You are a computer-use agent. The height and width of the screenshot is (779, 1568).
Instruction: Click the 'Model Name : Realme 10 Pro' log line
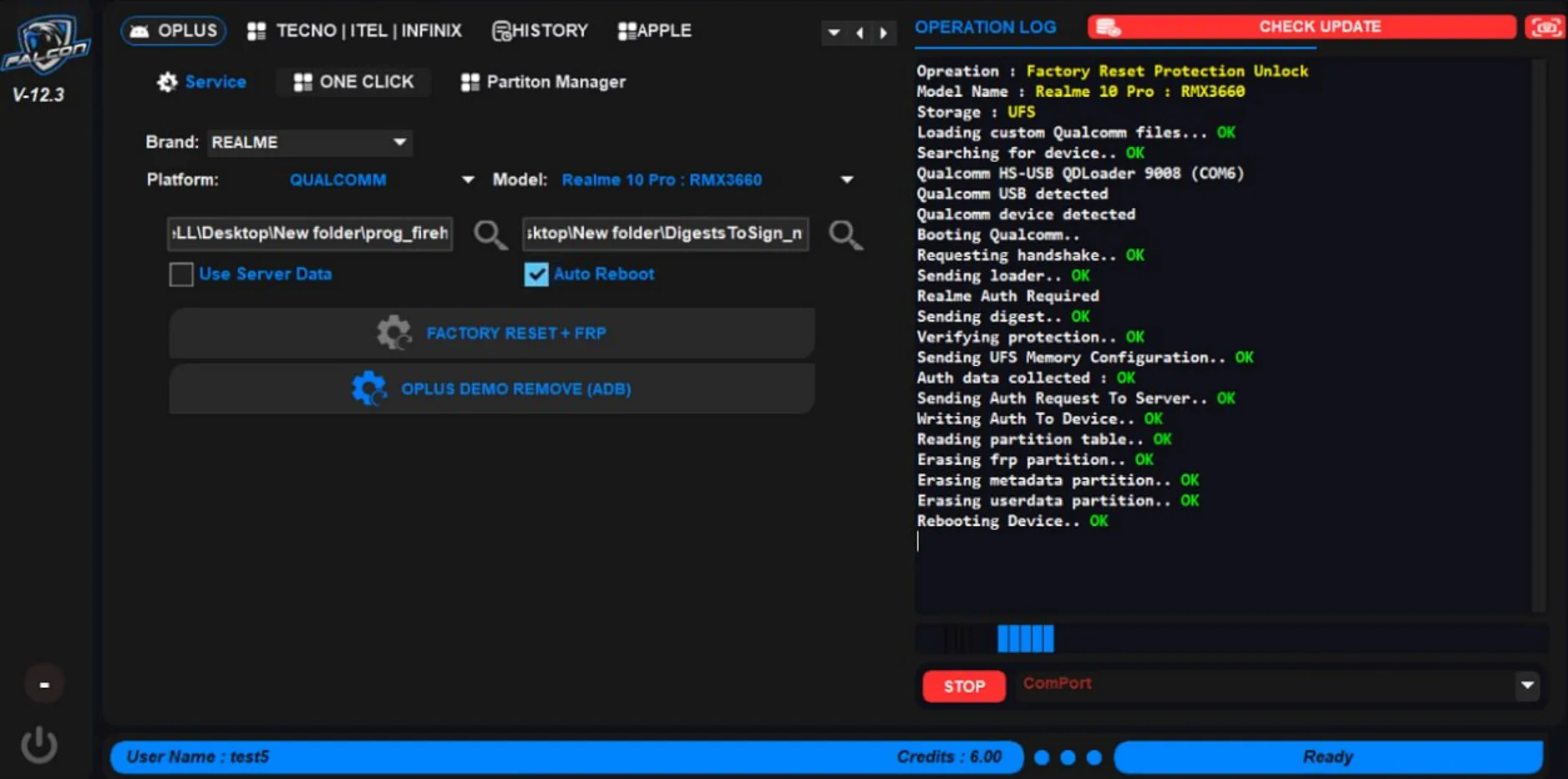pos(1081,92)
